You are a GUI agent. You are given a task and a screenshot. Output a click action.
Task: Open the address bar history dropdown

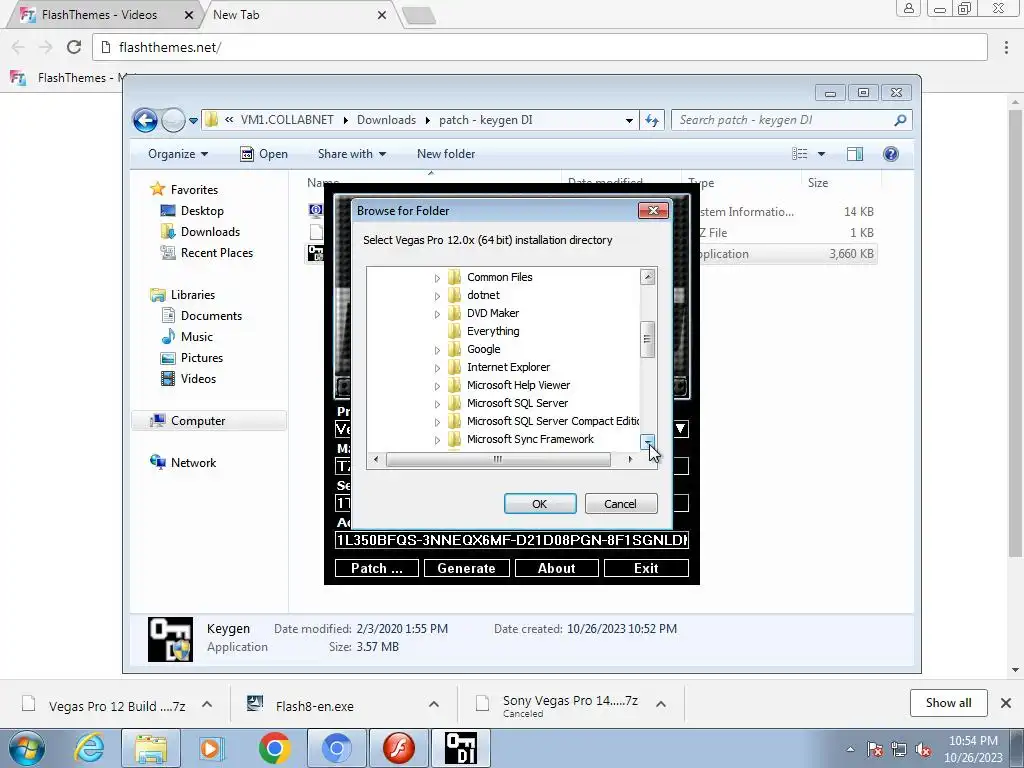(629, 120)
